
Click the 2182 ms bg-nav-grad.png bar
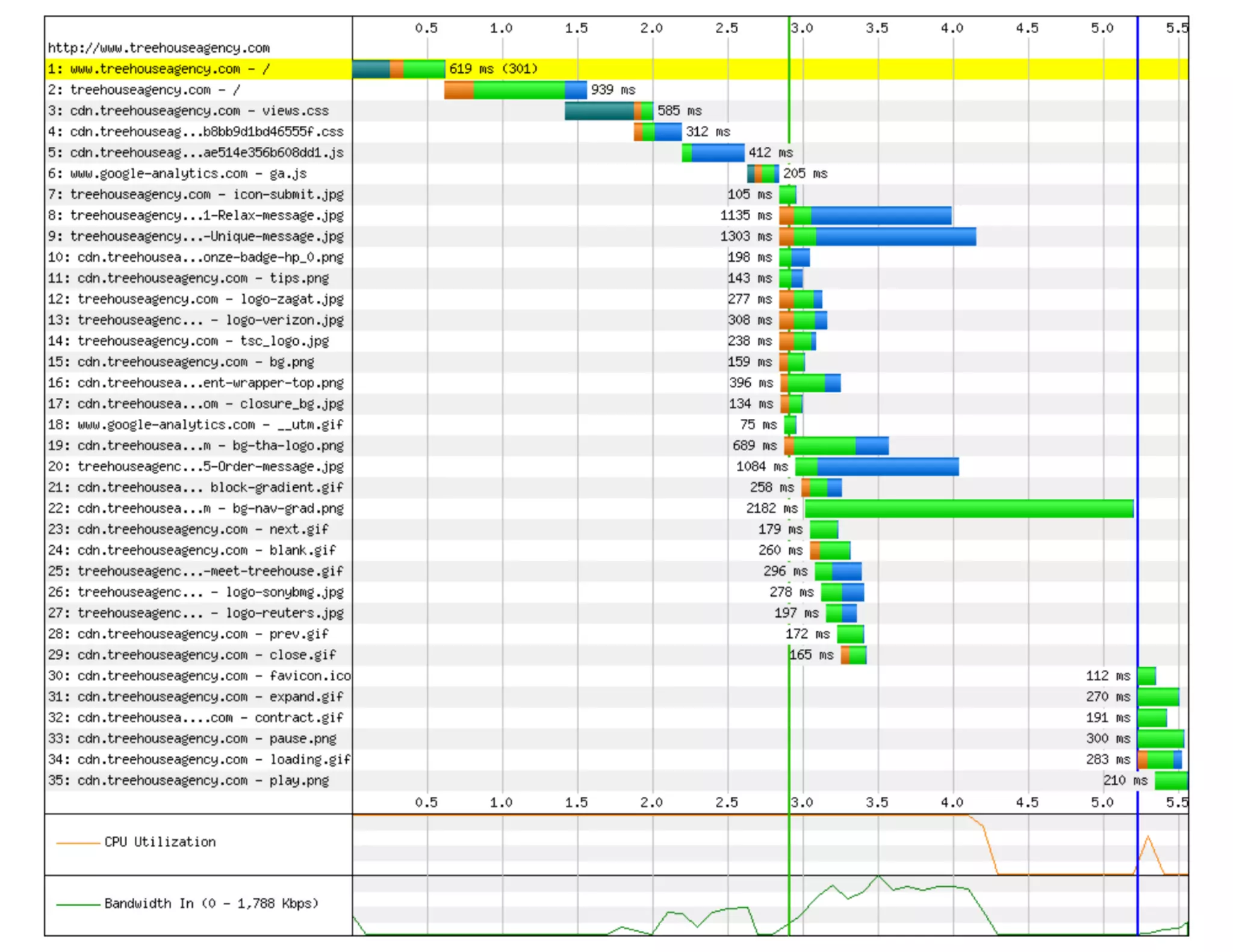[968, 508]
